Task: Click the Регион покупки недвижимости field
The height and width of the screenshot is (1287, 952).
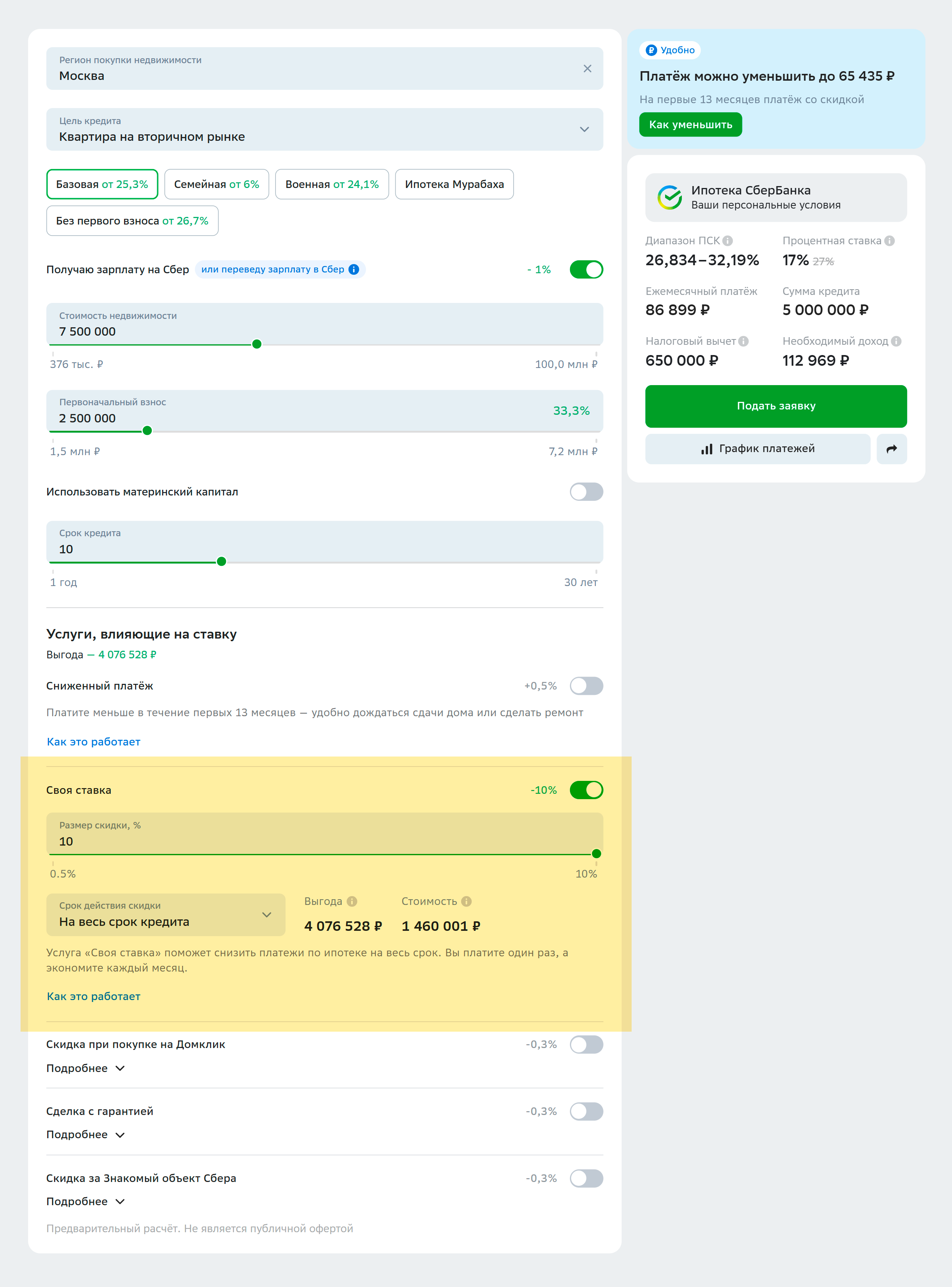Action: pos(325,68)
